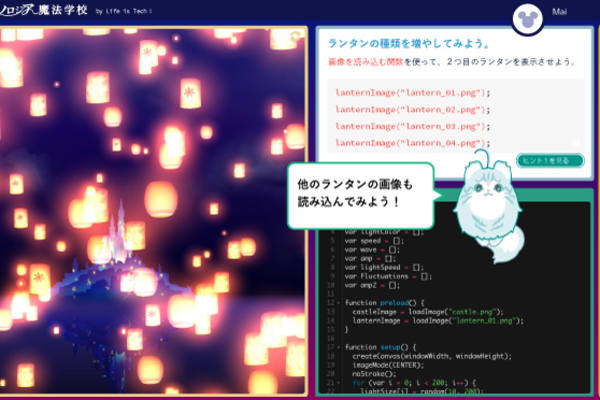Click the Technologia magic school logo
Image resolution: width=600 pixels, height=400 pixels.
[x=44, y=10]
